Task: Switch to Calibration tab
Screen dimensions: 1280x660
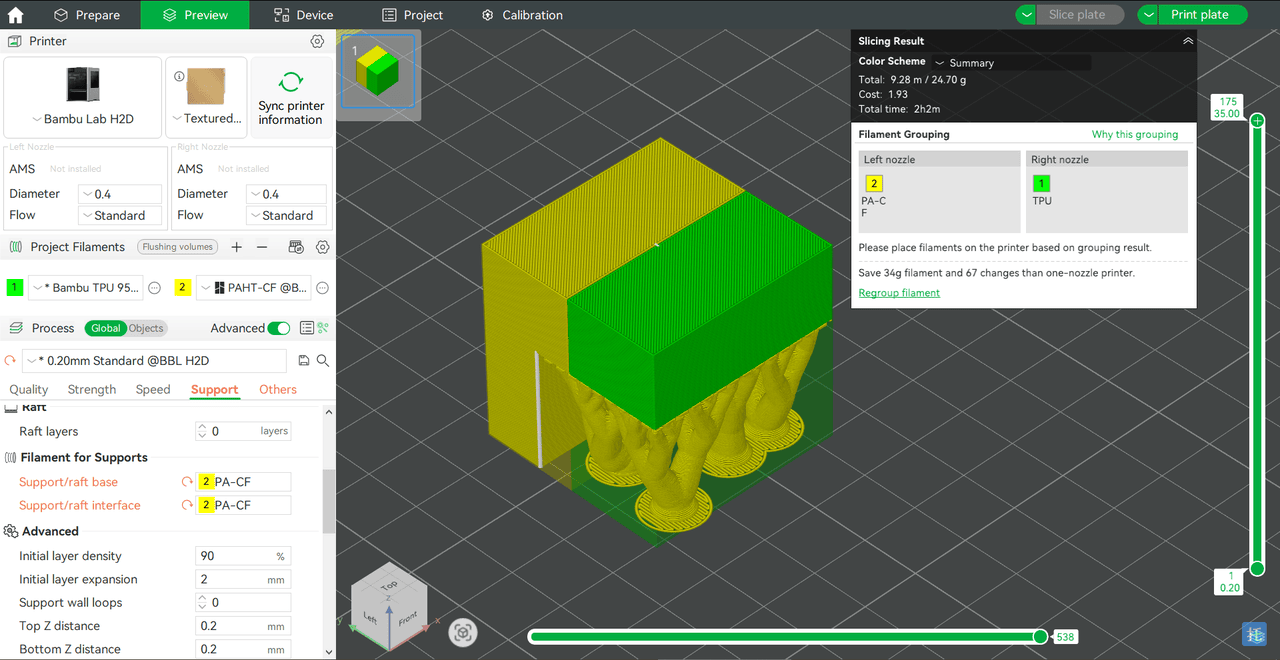Action: coord(522,15)
